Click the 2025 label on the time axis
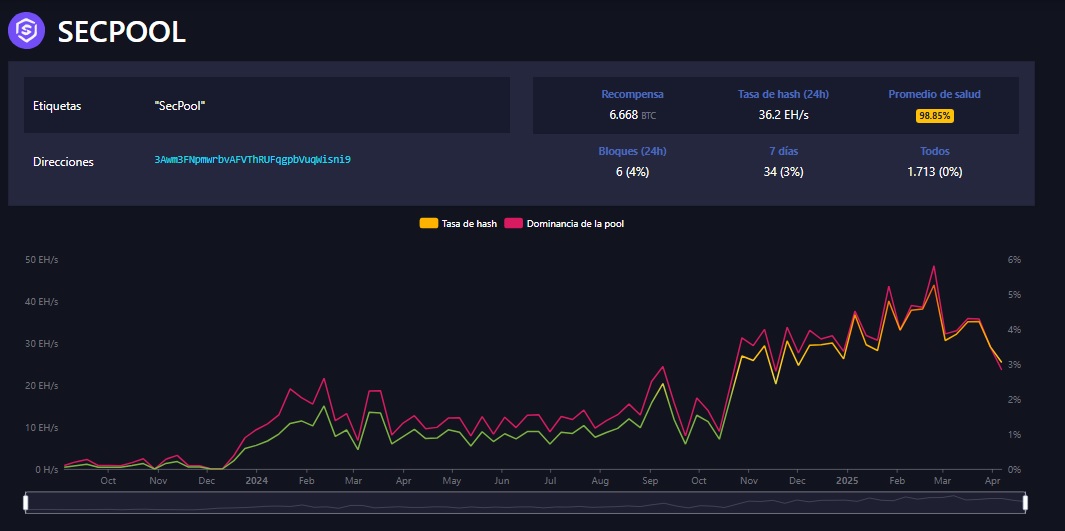1065x531 pixels. [x=846, y=480]
